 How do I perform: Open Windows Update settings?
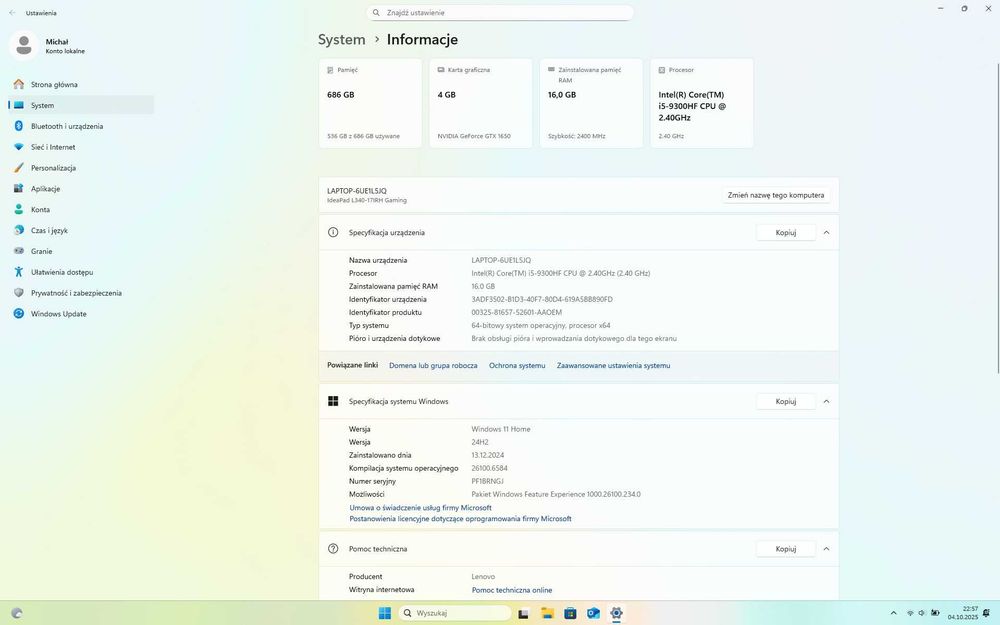[x=80, y=314]
